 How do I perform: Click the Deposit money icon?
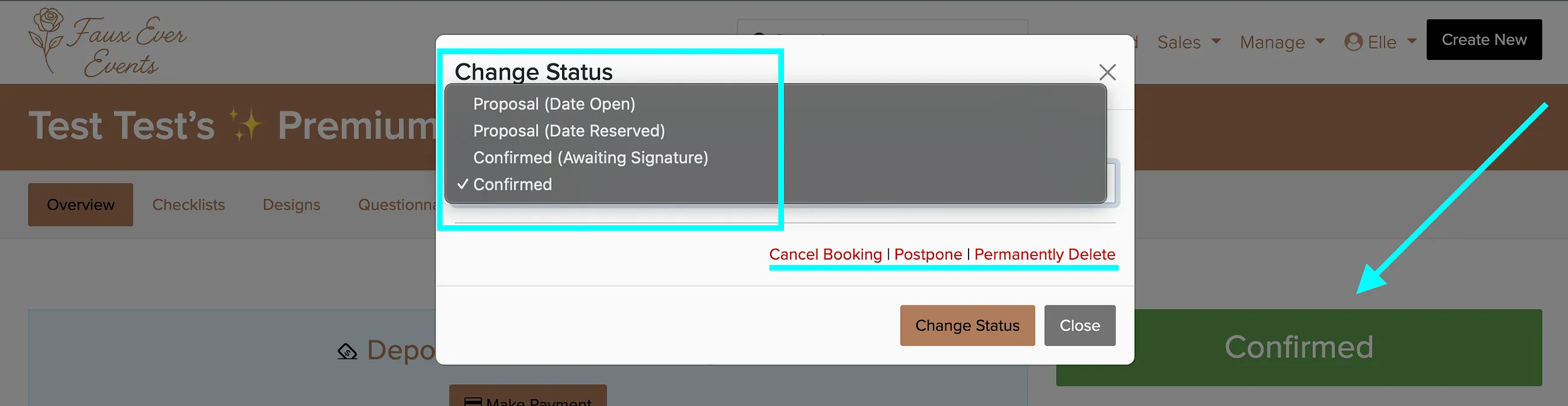pyautogui.click(x=347, y=351)
